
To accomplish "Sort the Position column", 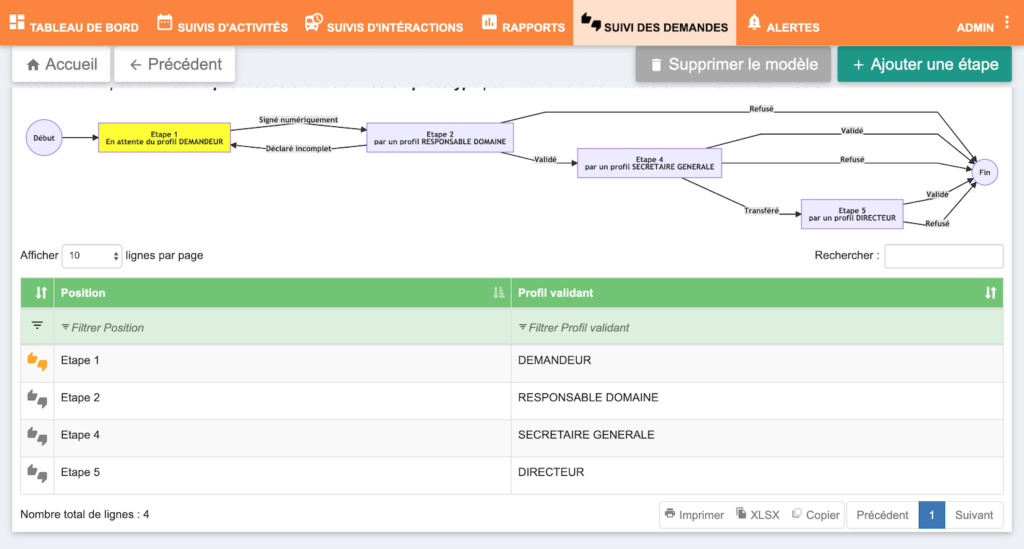I will pos(498,293).
